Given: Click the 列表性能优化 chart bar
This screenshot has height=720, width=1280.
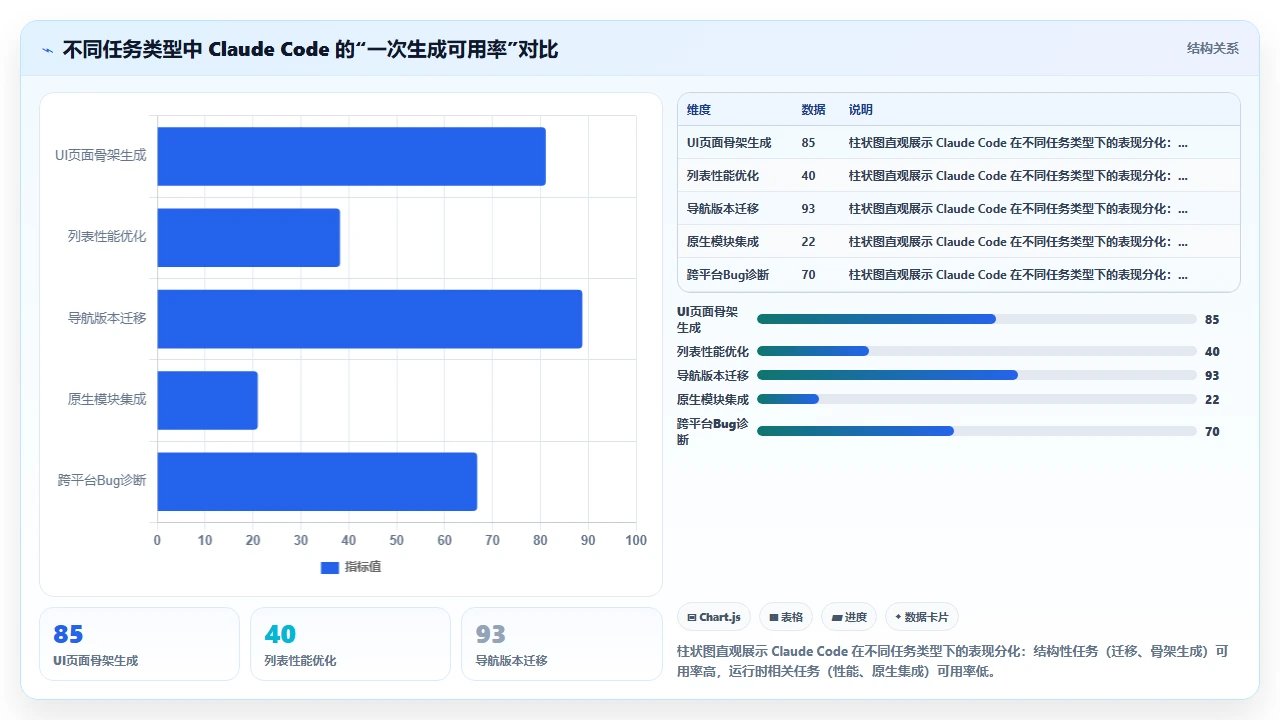Looking at the screenshot, I should [248, 238].
